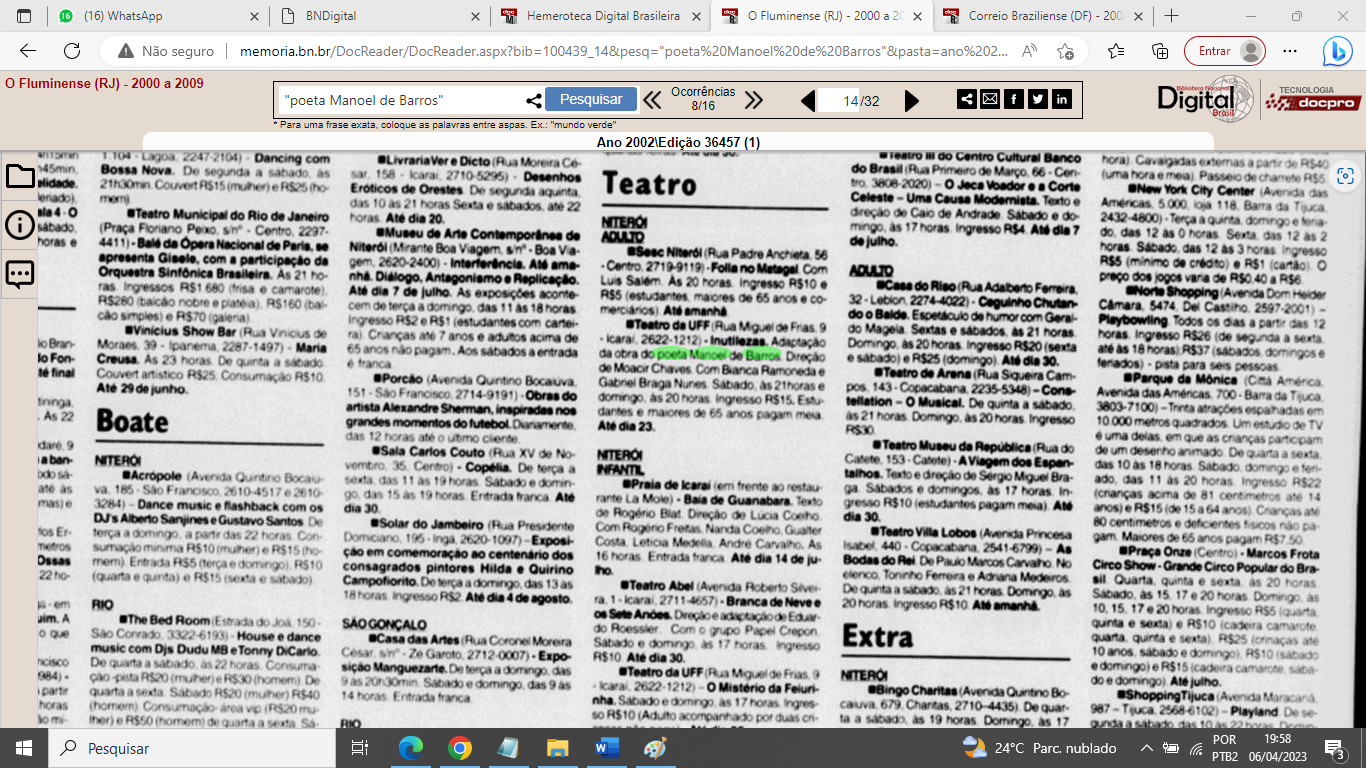Open Windows Start menu

(x=24, y=747)
